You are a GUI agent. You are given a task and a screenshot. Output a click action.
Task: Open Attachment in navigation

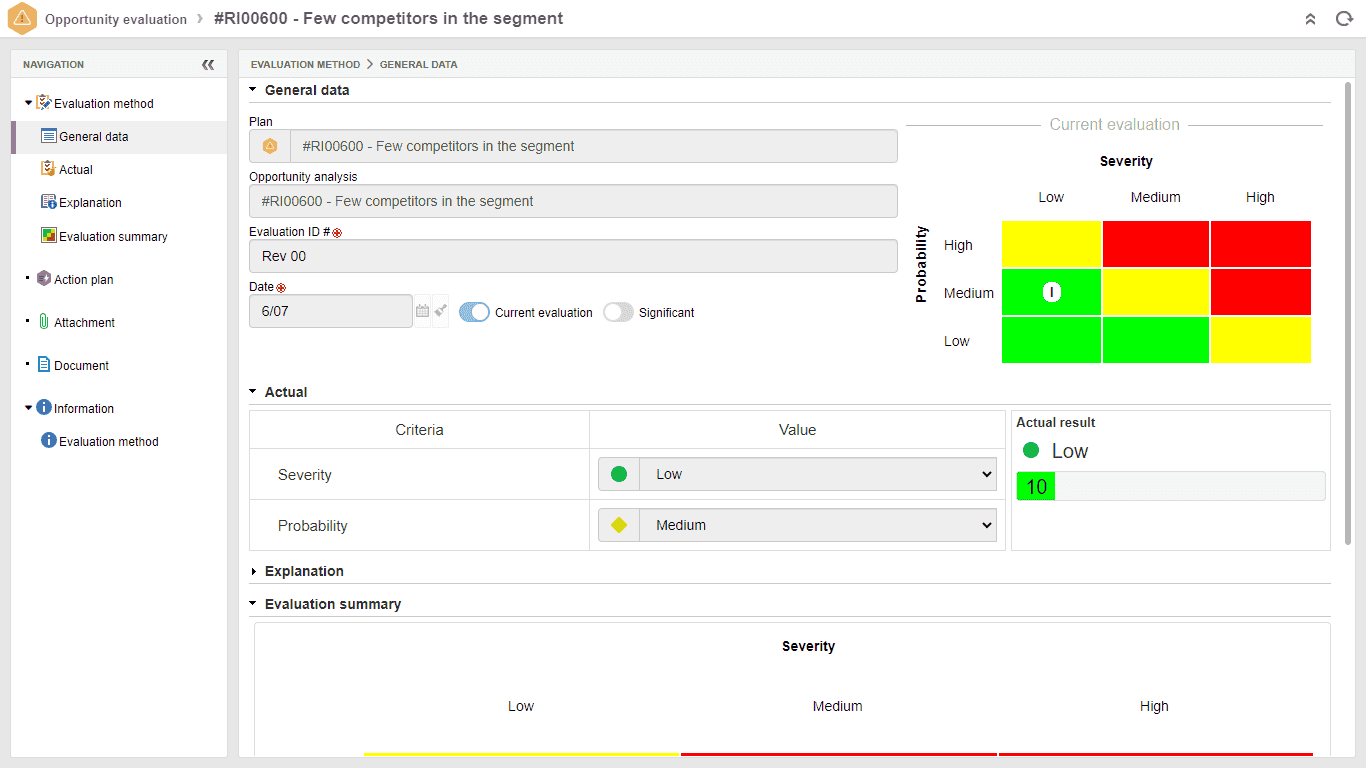(x=84, y=323)
